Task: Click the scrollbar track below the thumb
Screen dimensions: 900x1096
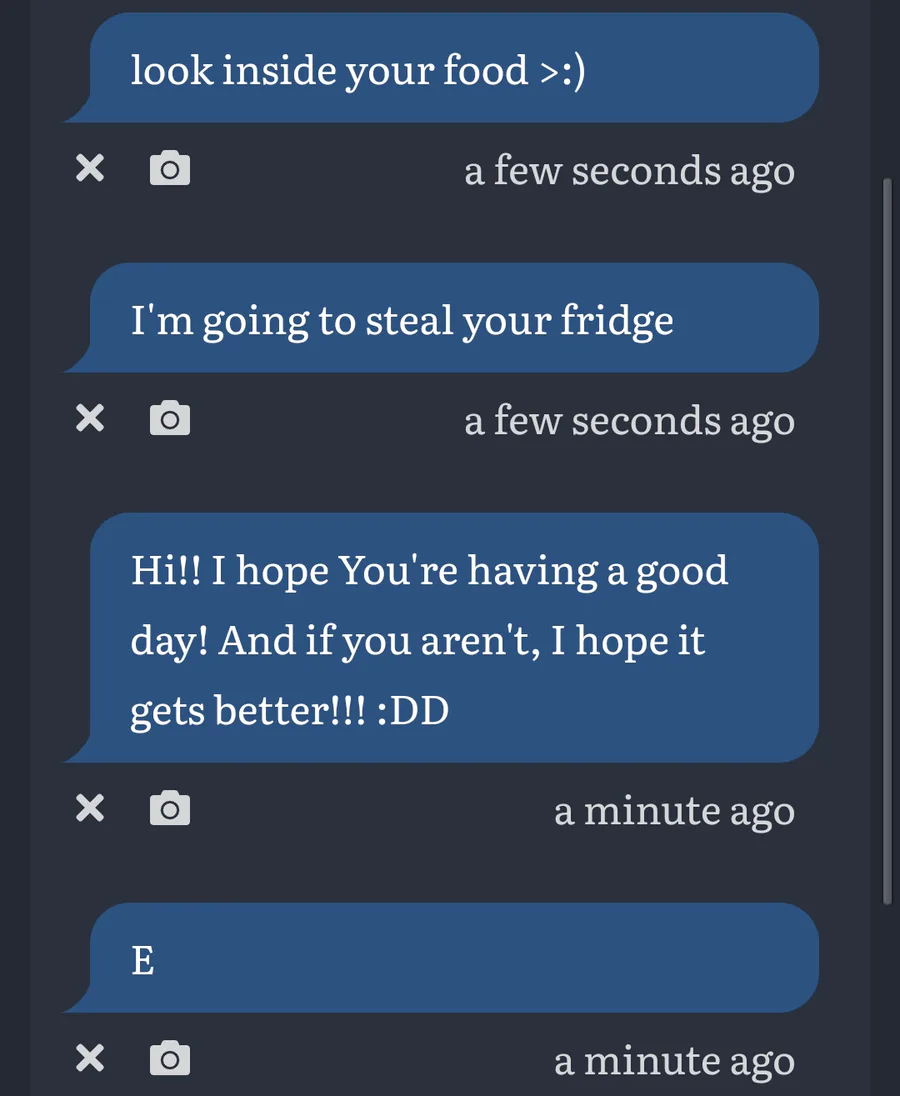Action: pos(887,1000)
